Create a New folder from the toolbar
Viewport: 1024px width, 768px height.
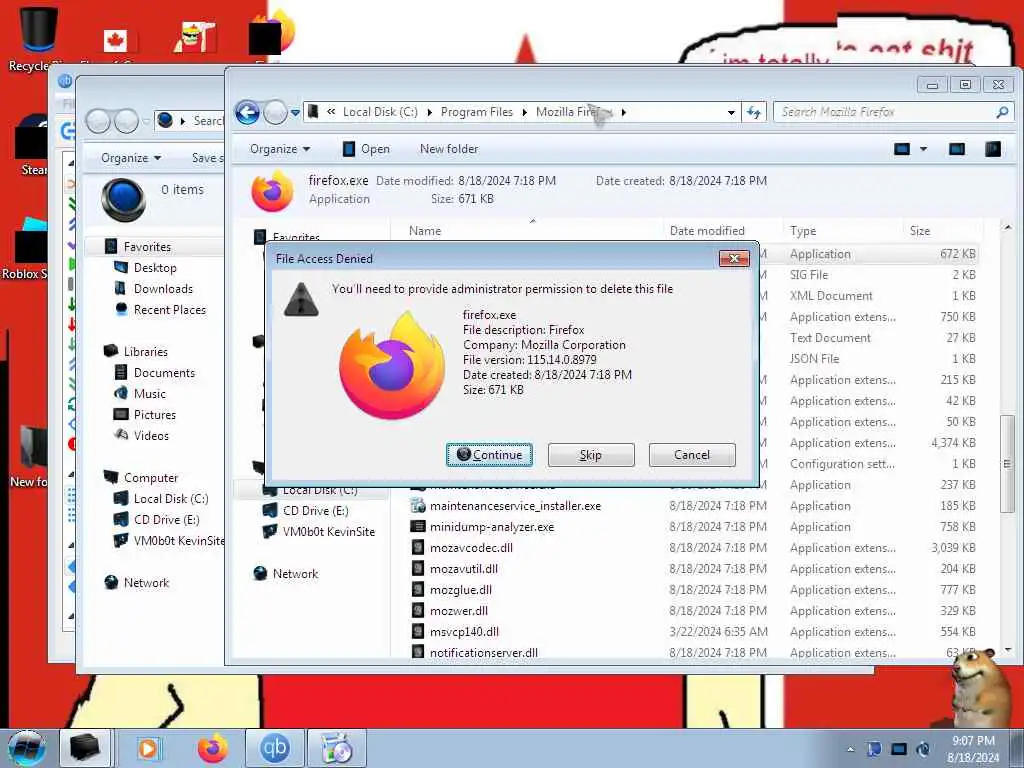(449, 149)
